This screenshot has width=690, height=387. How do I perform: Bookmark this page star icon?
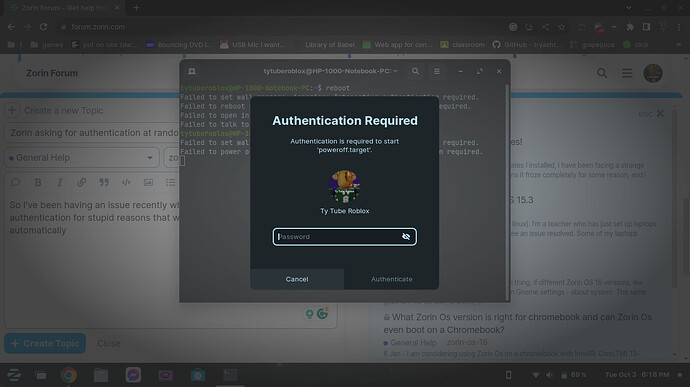click(562, 27)
